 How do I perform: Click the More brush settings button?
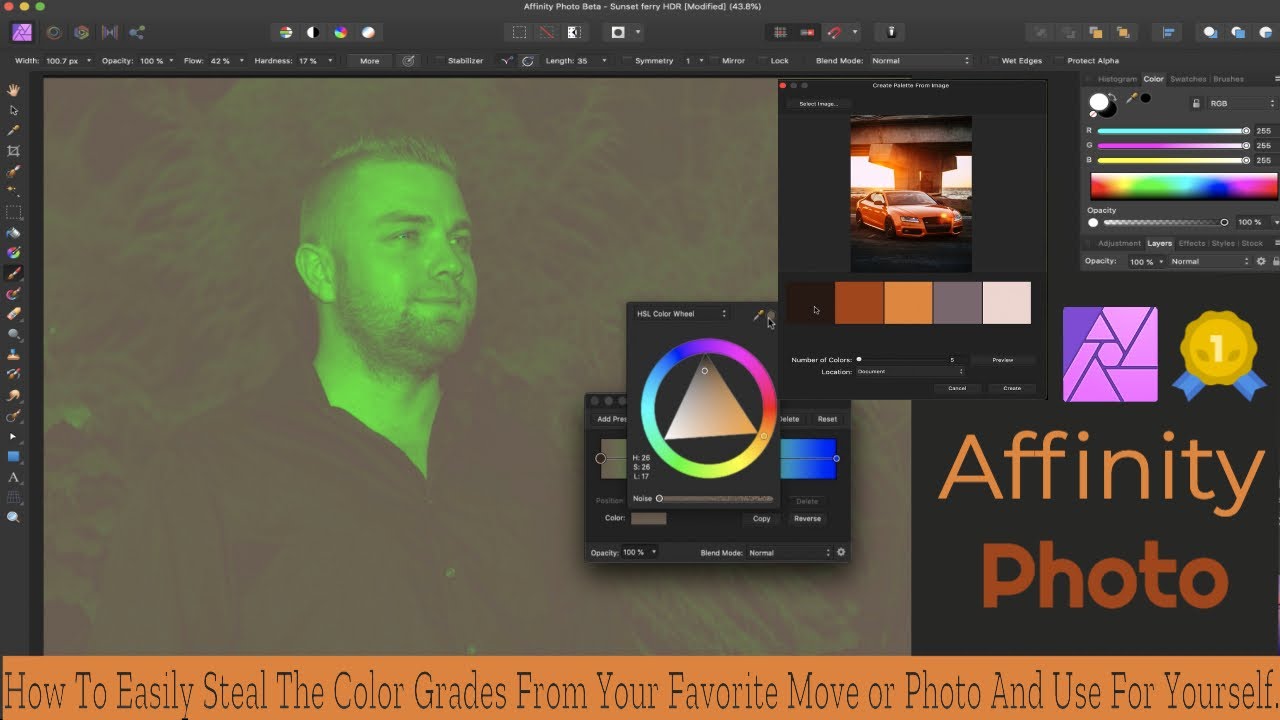point(370,61)
